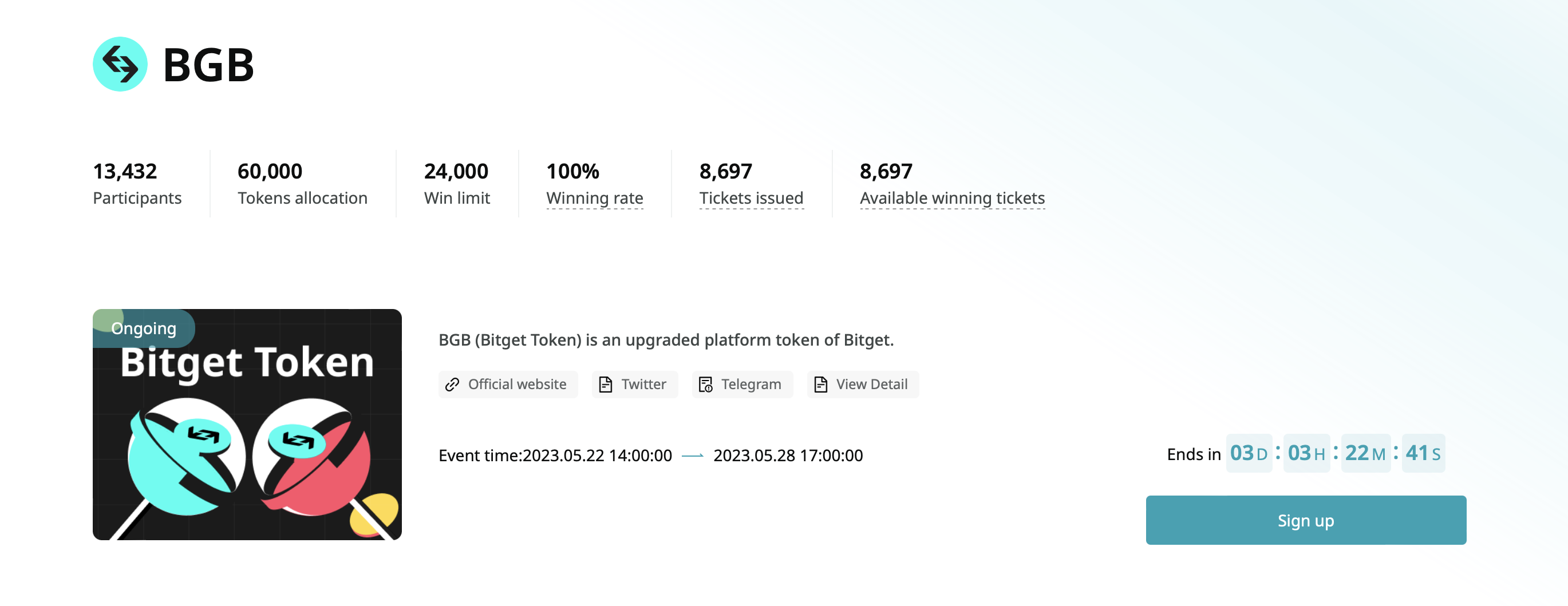1568x606 pixels.
Task: Click the seconds counter showing 41S
Action: 1423,453
